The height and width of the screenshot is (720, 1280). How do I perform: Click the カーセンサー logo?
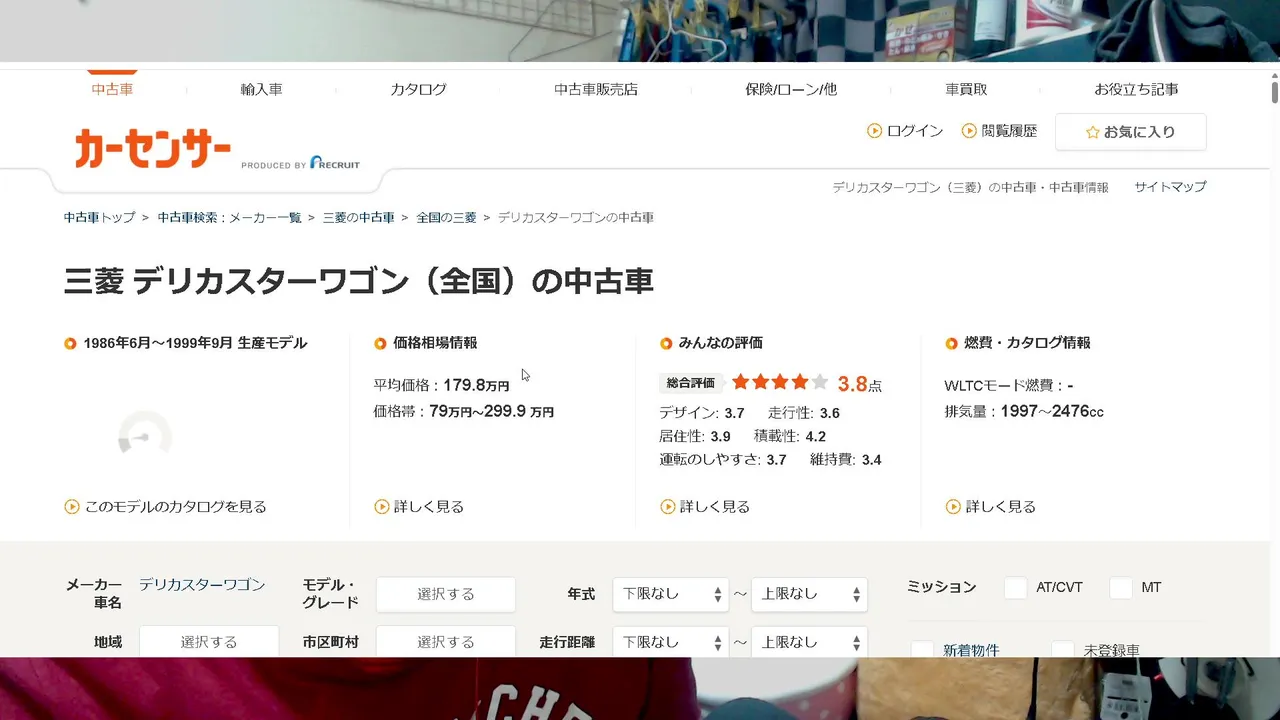coord(152,149)
